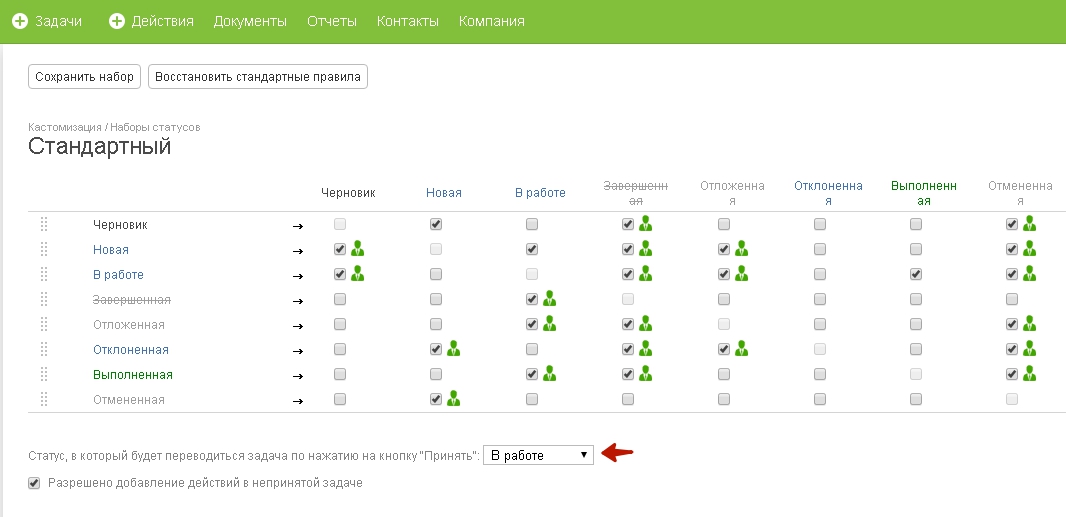Click user icon in Отклоненная row, Отложенная column
Image resolution: width=1066 pixels, height=517 pixels.
tap(741, 349)
